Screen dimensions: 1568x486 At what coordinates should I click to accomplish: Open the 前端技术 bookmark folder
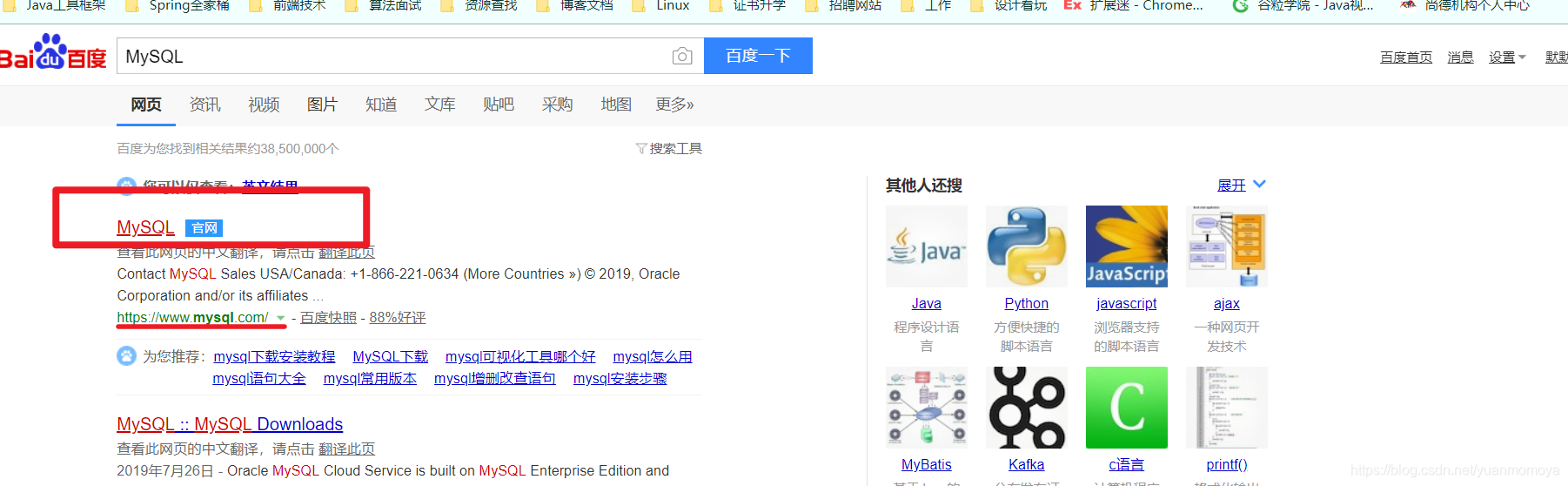pos(290,5)
